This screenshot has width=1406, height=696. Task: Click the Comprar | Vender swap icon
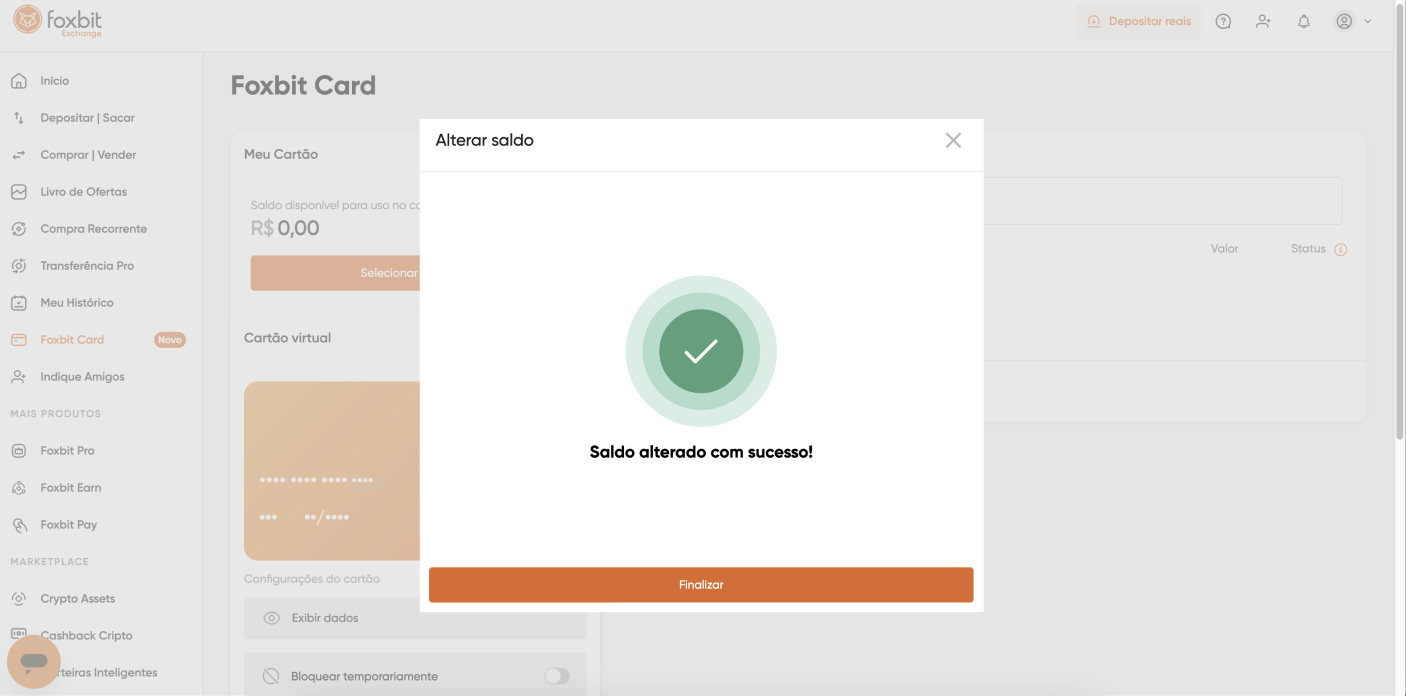[x=18, y=155]
